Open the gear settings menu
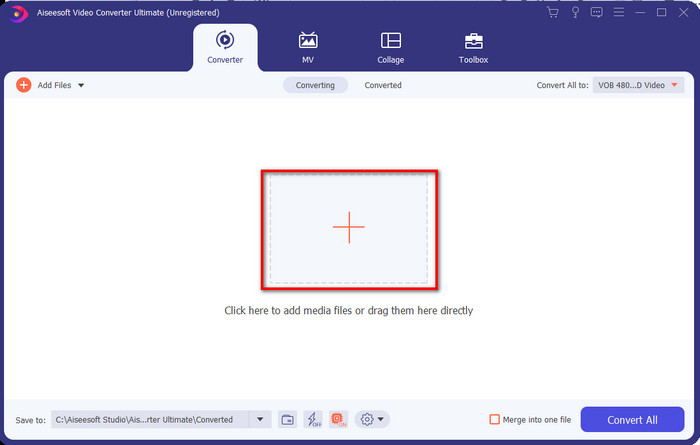This screenshot has width=700, height=445. coord(372,420)
